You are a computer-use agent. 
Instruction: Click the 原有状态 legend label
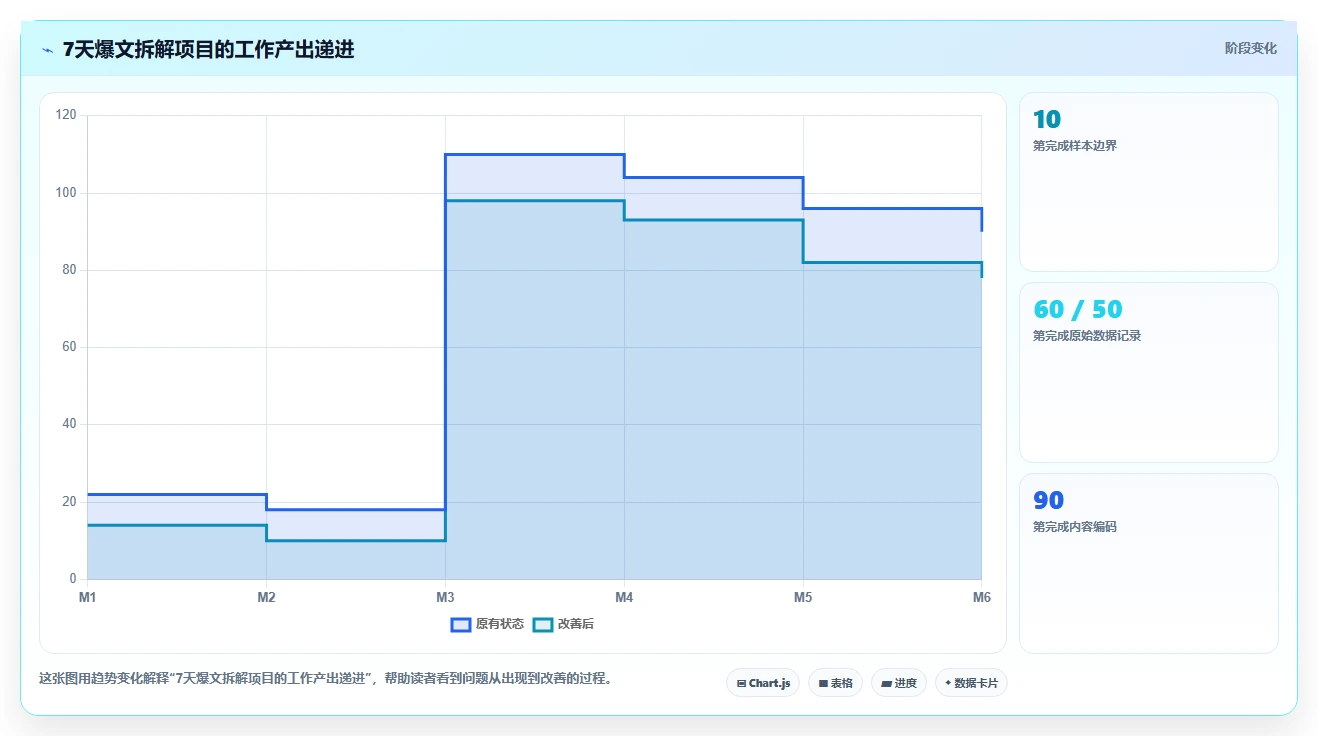point(500,624)
